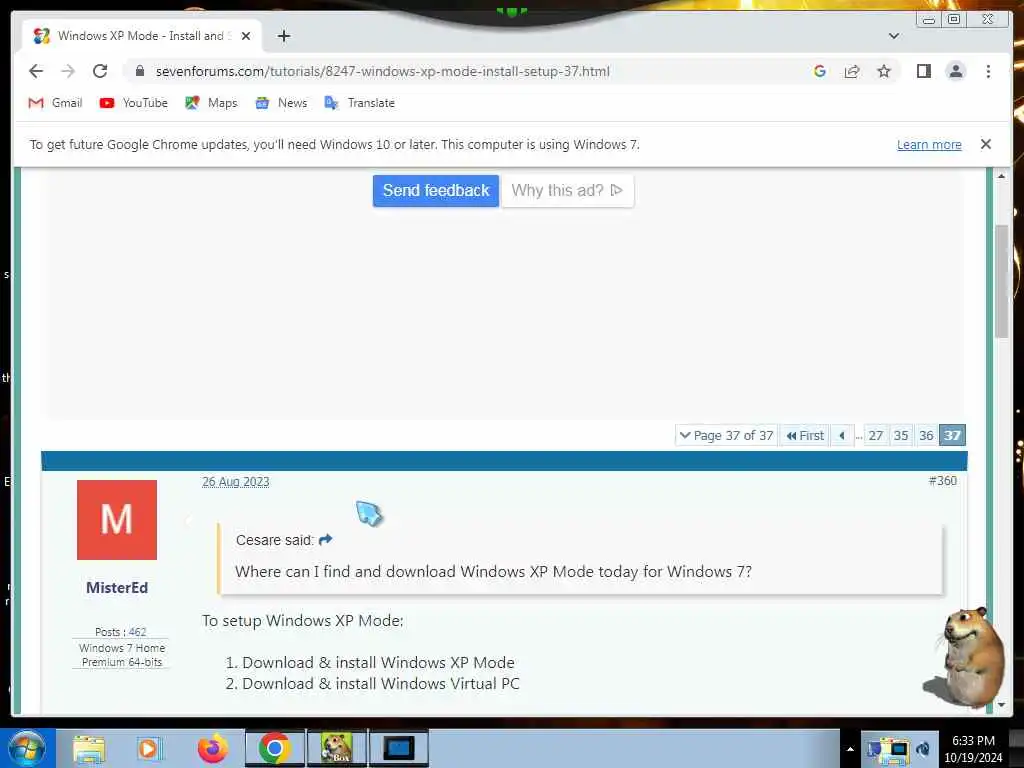Image resolution: width=1024 pixels, height=768 pixels.
Task: Click the scrollbar up arrow
Action: [1001, 176]
